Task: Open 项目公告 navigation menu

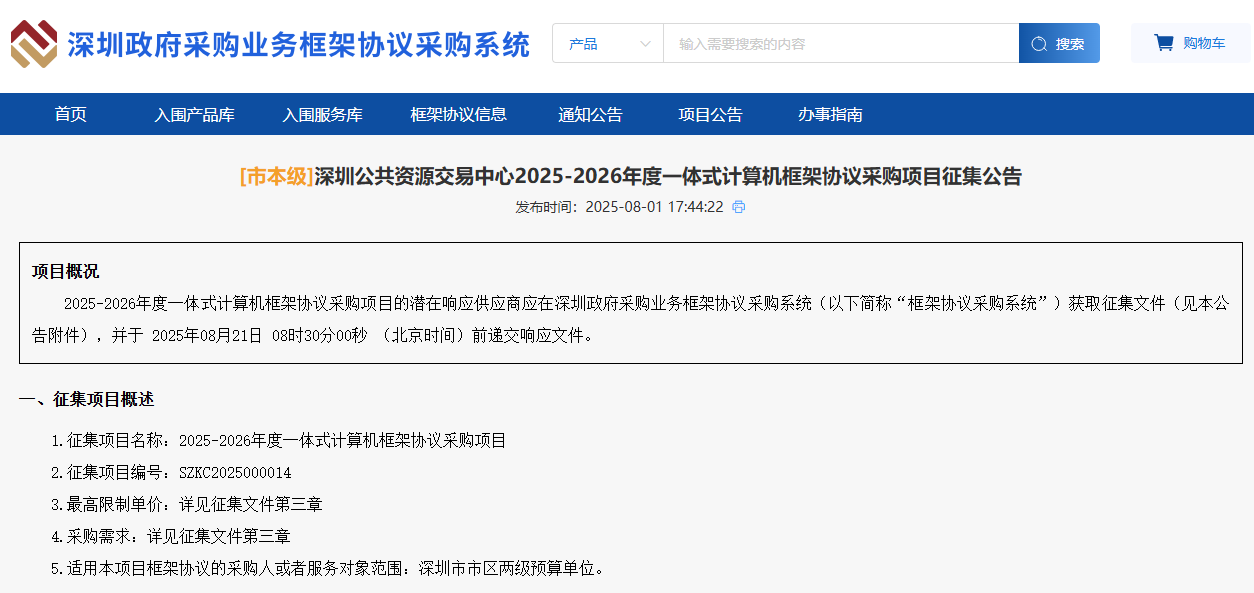Action: [710, 114]
